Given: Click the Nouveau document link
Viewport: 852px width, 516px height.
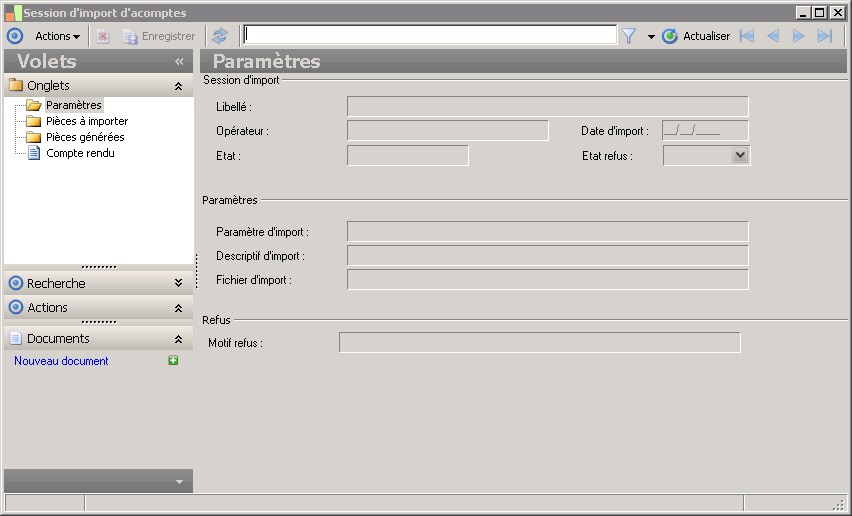Looking at the screenshot, I should tap(61, 361).
